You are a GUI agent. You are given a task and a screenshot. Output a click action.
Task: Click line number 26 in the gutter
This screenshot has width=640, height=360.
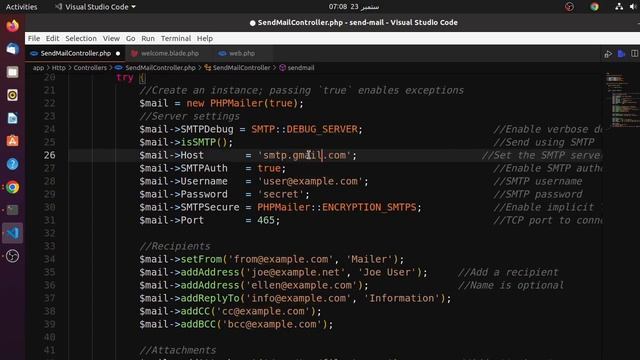click(49, 155)
